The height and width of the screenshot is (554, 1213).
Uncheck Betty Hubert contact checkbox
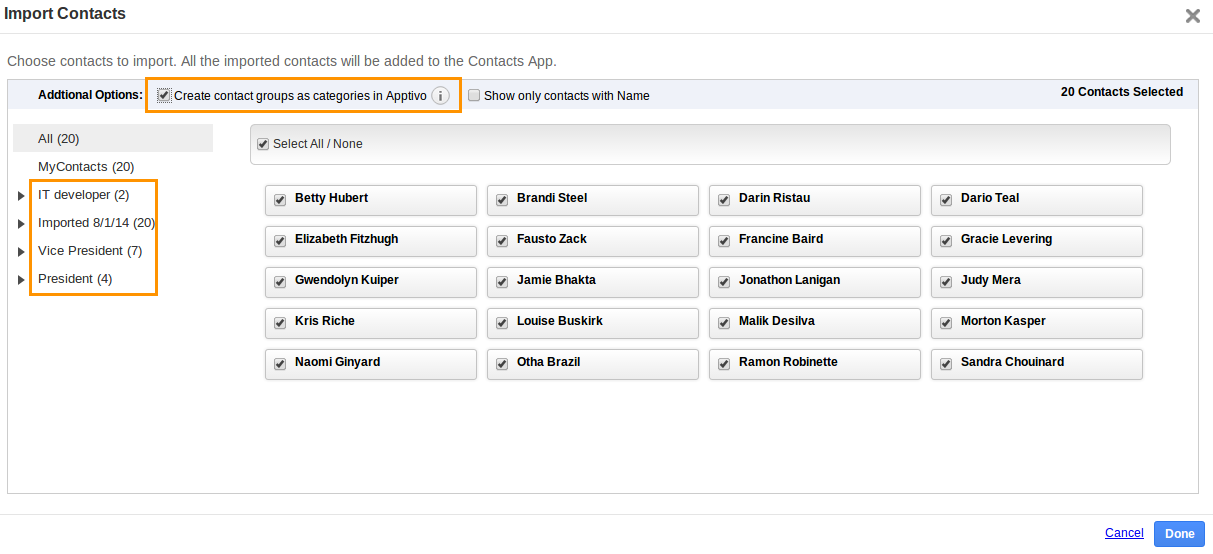click(x=280, y=199)
